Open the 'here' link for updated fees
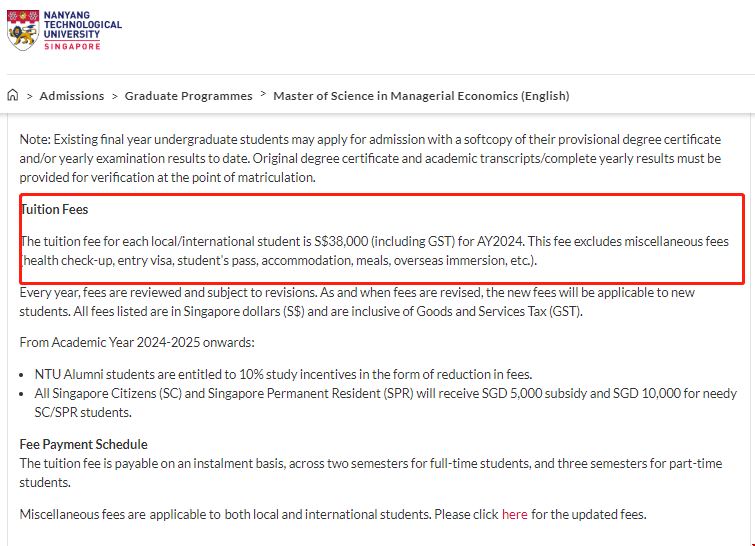This screenshot has width=755, height=546. [x=514, y=515]
